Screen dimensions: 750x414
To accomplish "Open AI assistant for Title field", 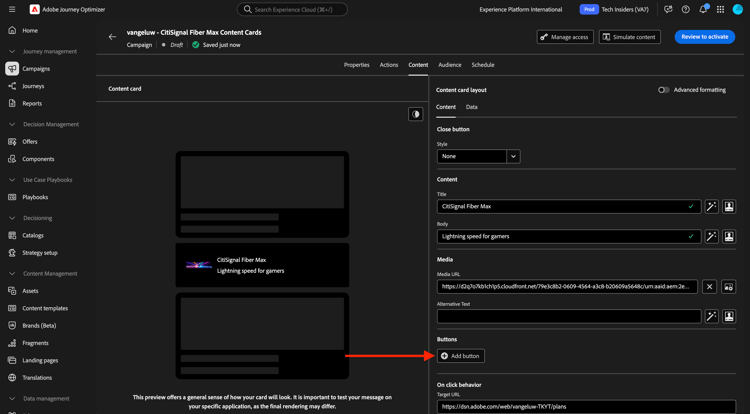I will 711,207.
